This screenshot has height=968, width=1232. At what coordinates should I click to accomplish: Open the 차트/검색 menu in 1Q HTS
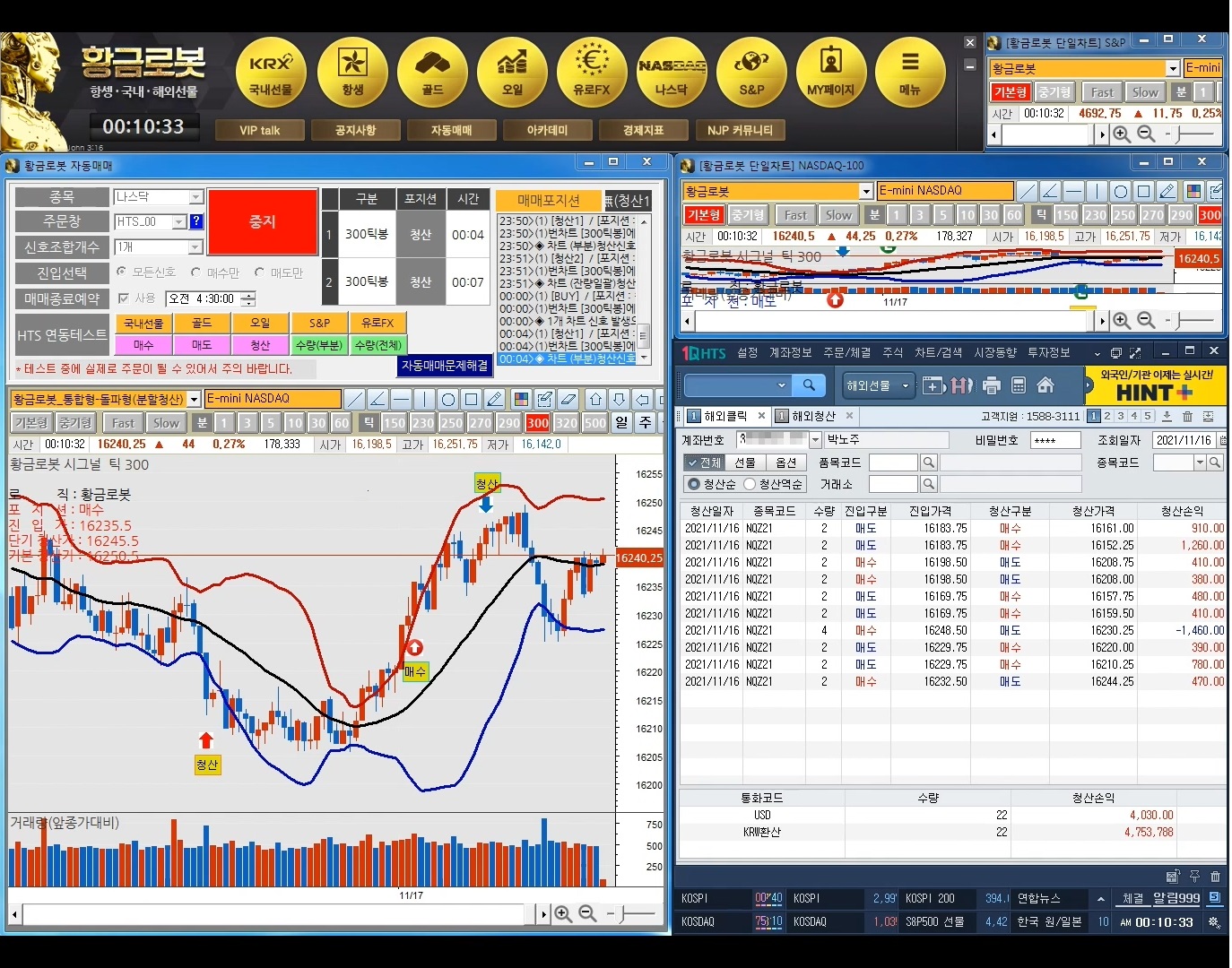click(x=938, y=353)
